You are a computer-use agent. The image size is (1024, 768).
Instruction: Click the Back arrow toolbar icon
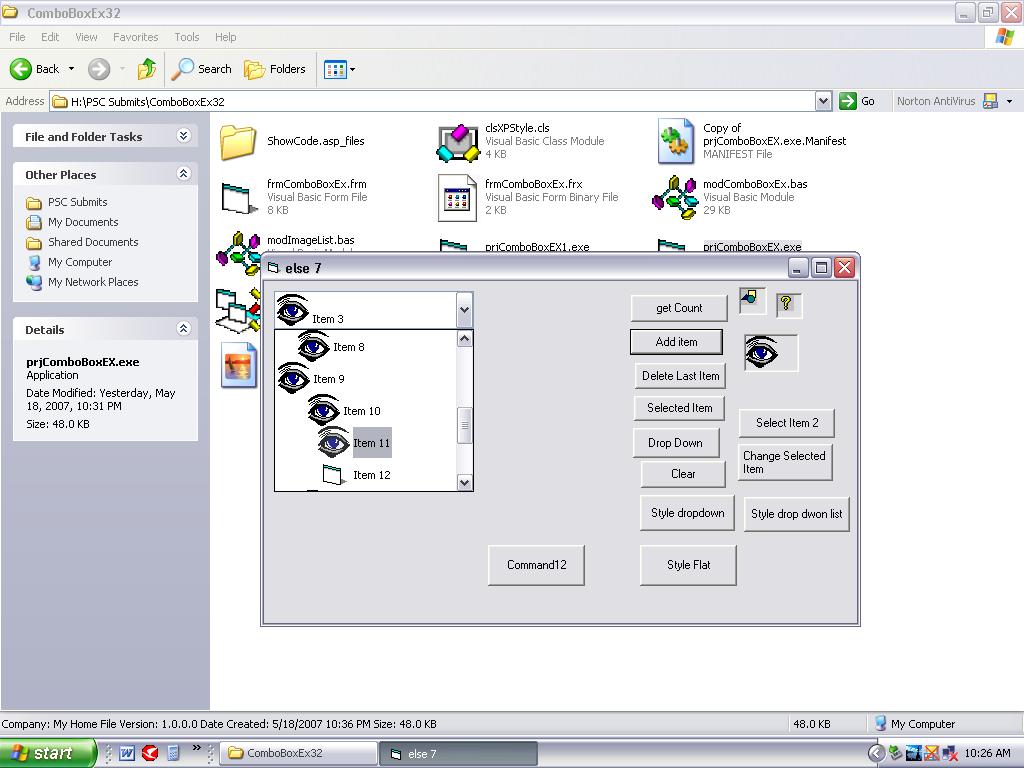22,69
